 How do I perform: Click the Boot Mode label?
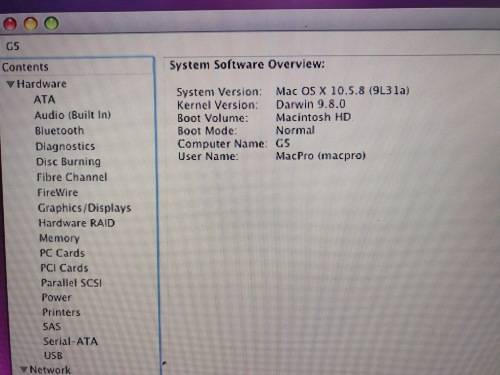[x=207, y=131]
